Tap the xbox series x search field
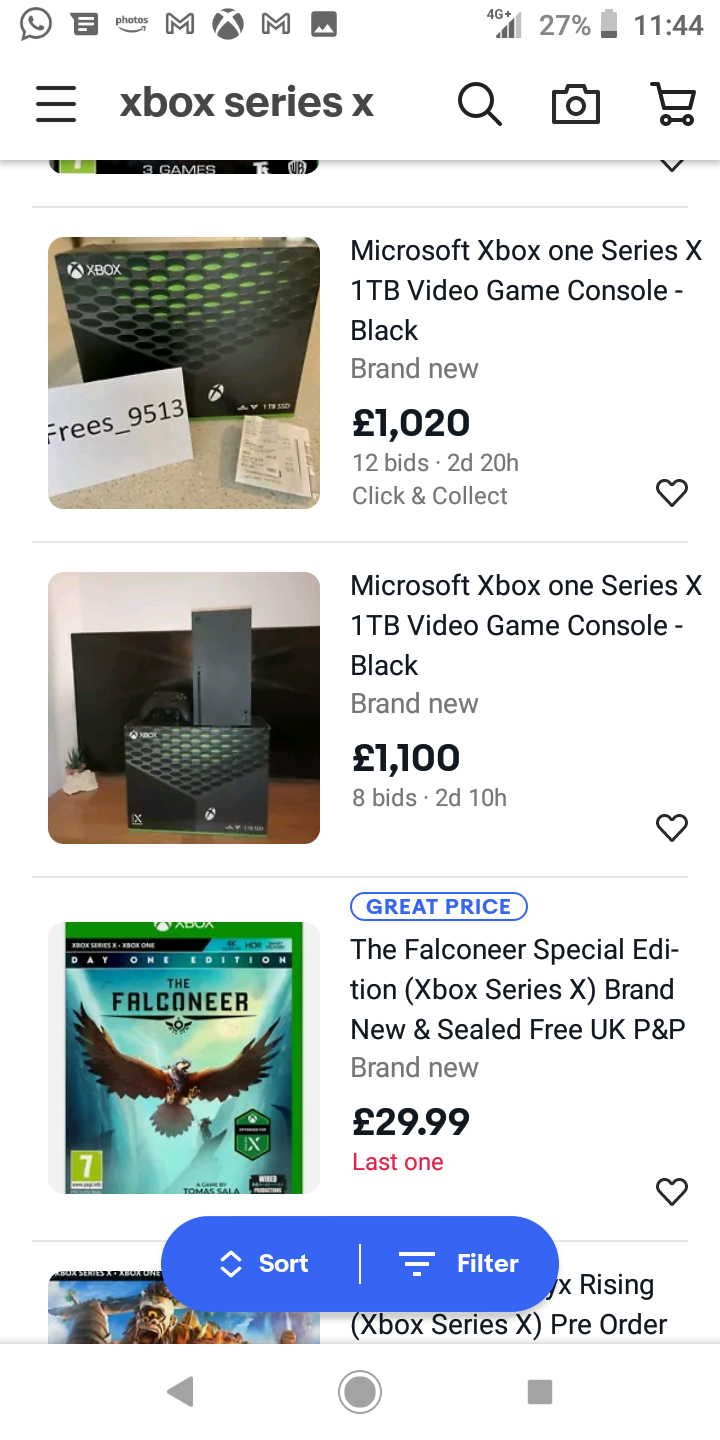 (246, 103)
